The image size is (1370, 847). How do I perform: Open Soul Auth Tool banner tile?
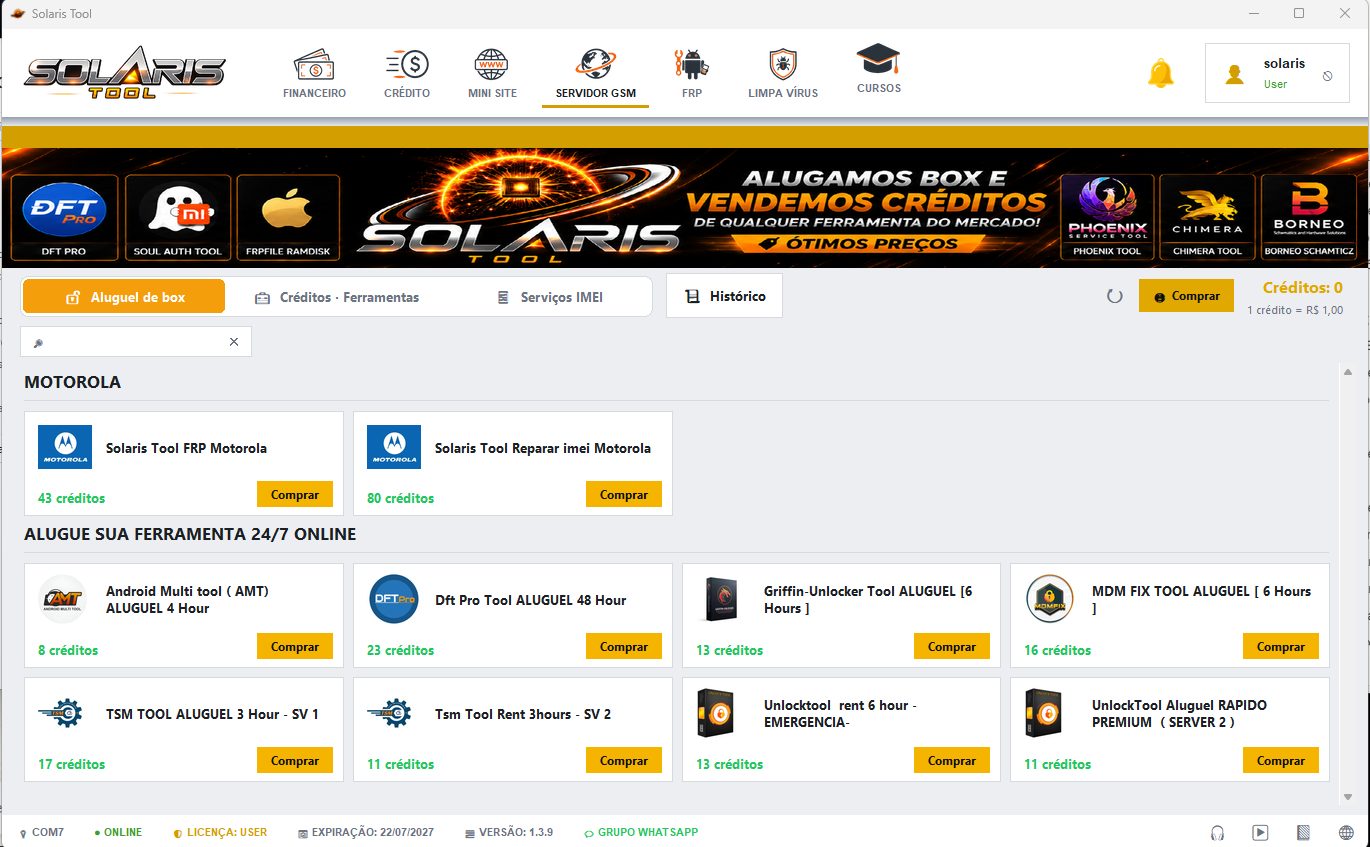coord(178,217)
